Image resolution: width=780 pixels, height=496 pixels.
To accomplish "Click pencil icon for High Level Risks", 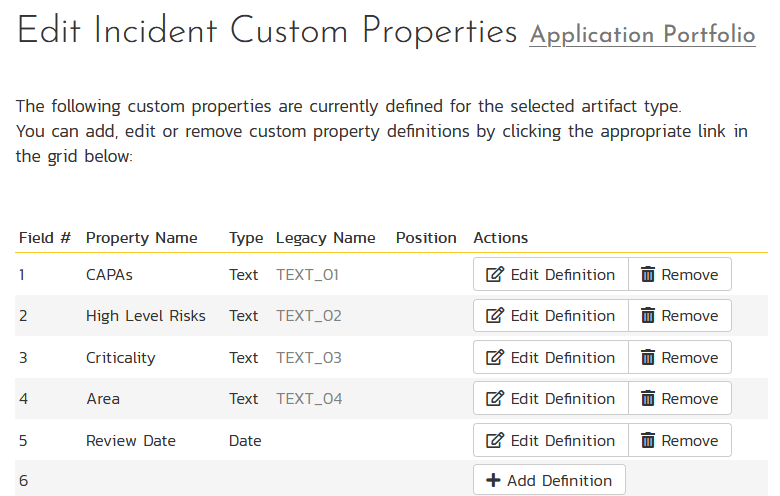I will 494,316.
